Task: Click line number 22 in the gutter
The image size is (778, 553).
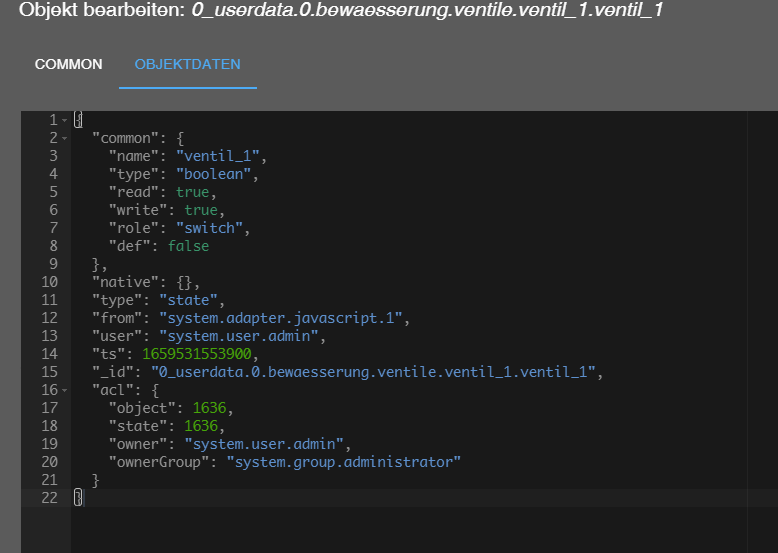Action: point(49,498)
